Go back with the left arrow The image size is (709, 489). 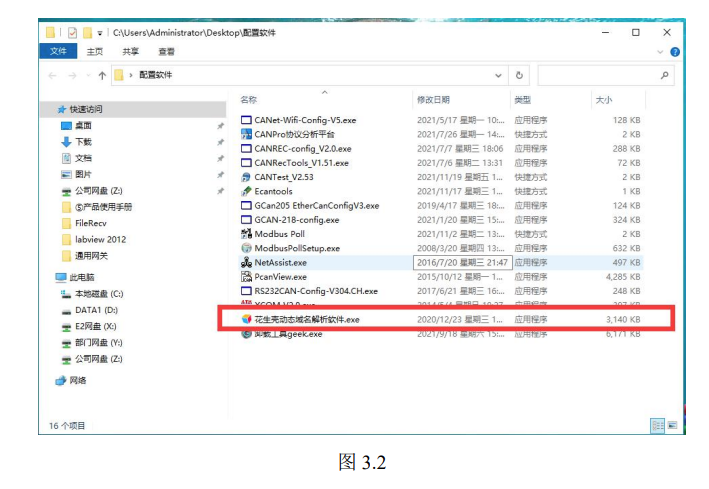(x=52, y=76)
